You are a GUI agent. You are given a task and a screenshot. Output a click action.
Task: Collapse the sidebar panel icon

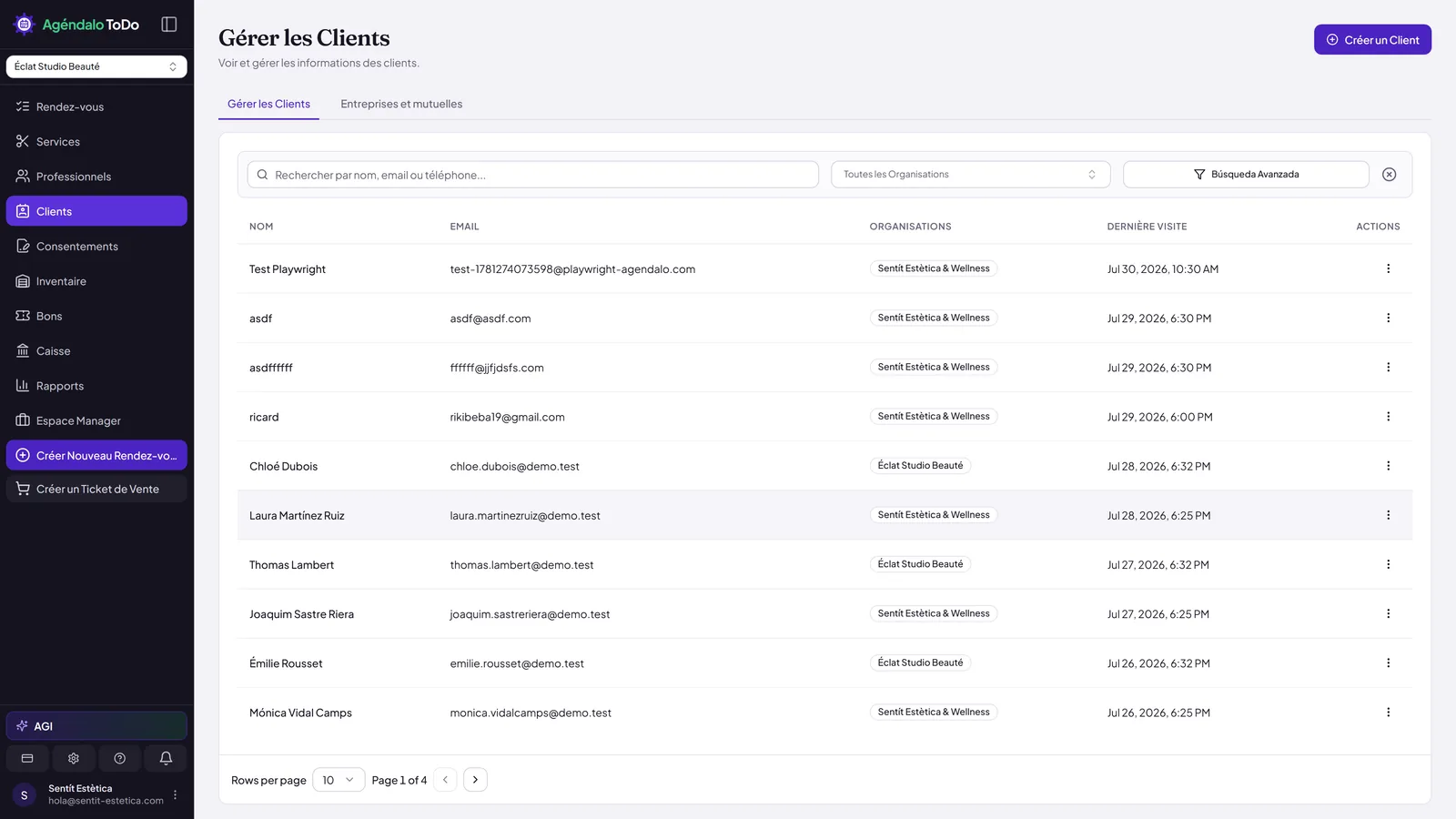169,25
